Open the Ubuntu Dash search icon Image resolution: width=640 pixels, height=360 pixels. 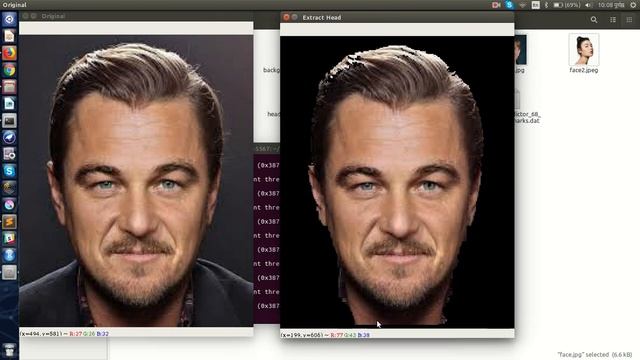coord(9,19)
